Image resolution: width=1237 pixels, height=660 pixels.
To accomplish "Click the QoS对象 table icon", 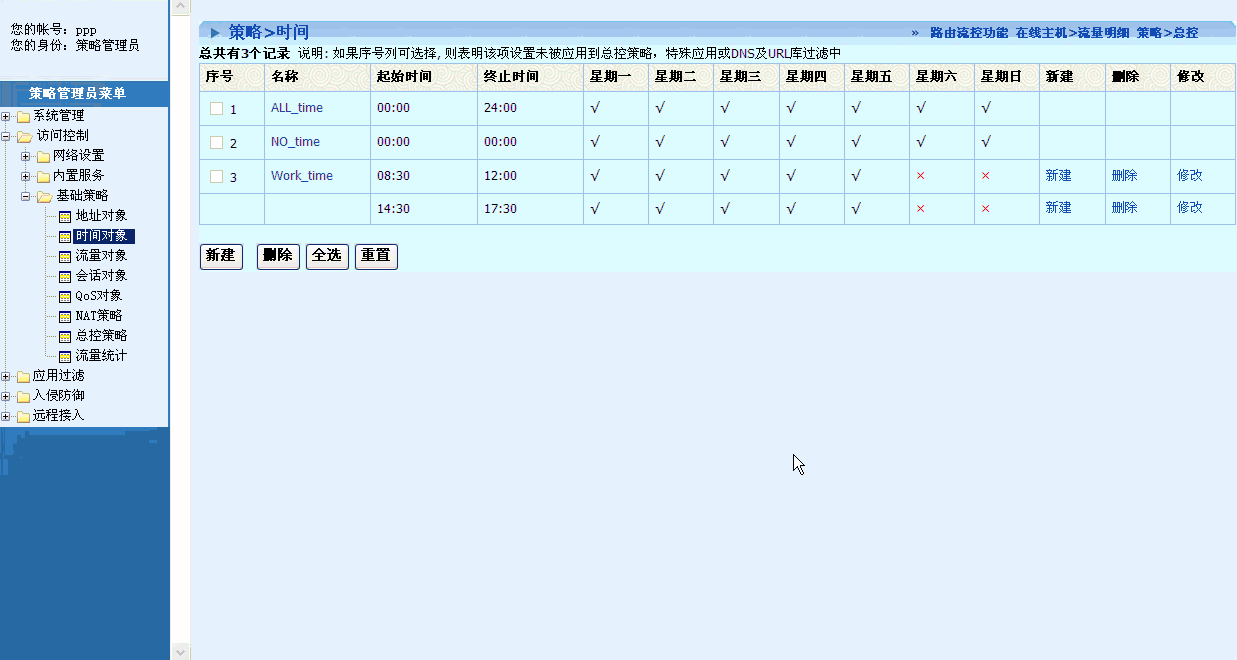I will coord(65,296).
